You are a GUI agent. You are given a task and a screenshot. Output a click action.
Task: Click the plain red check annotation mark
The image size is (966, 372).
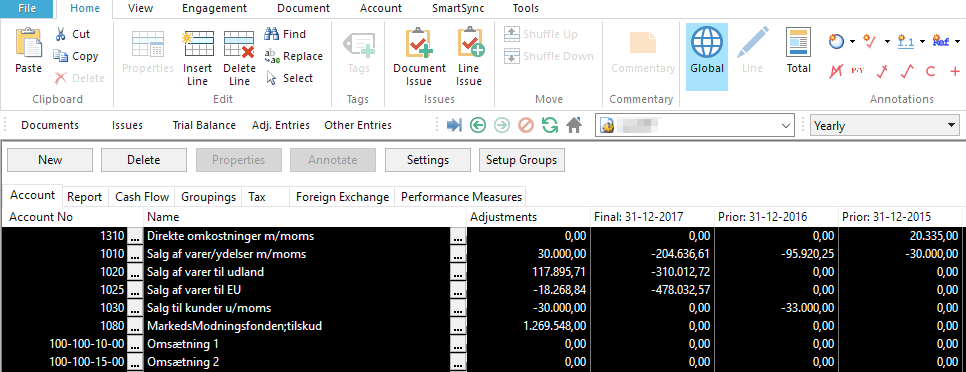click(x=906, y=71)
